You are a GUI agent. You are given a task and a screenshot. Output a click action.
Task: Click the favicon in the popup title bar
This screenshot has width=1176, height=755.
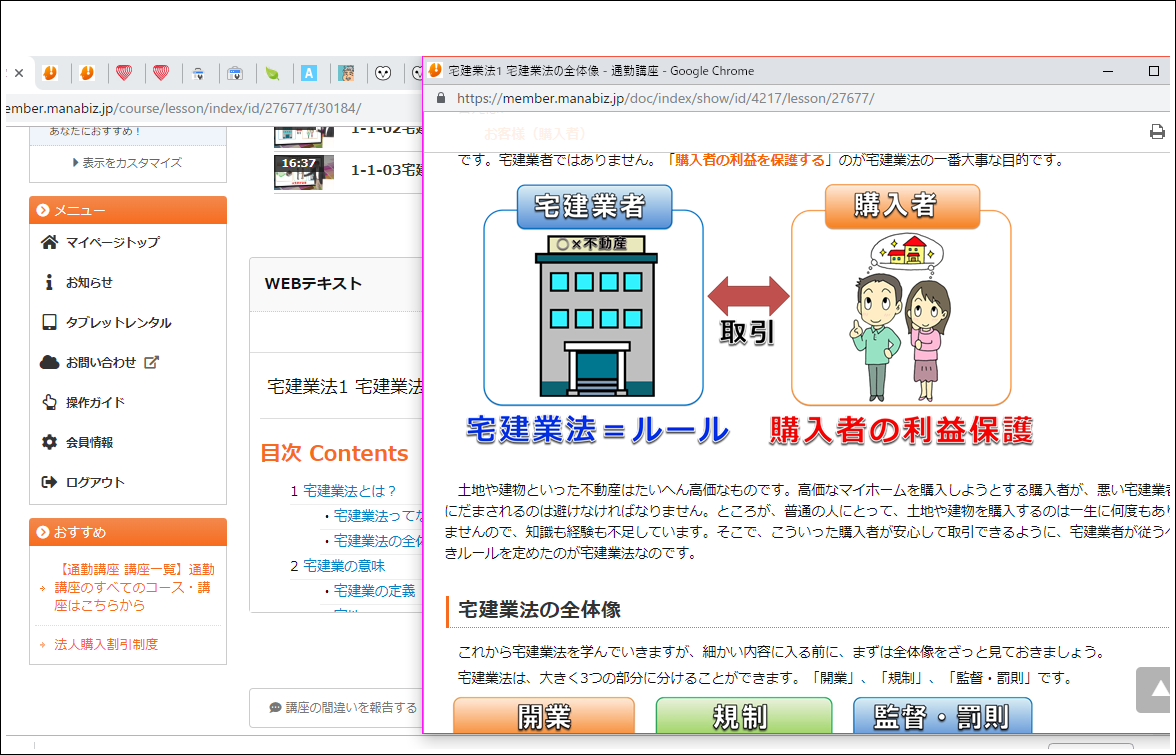[435, 70]
